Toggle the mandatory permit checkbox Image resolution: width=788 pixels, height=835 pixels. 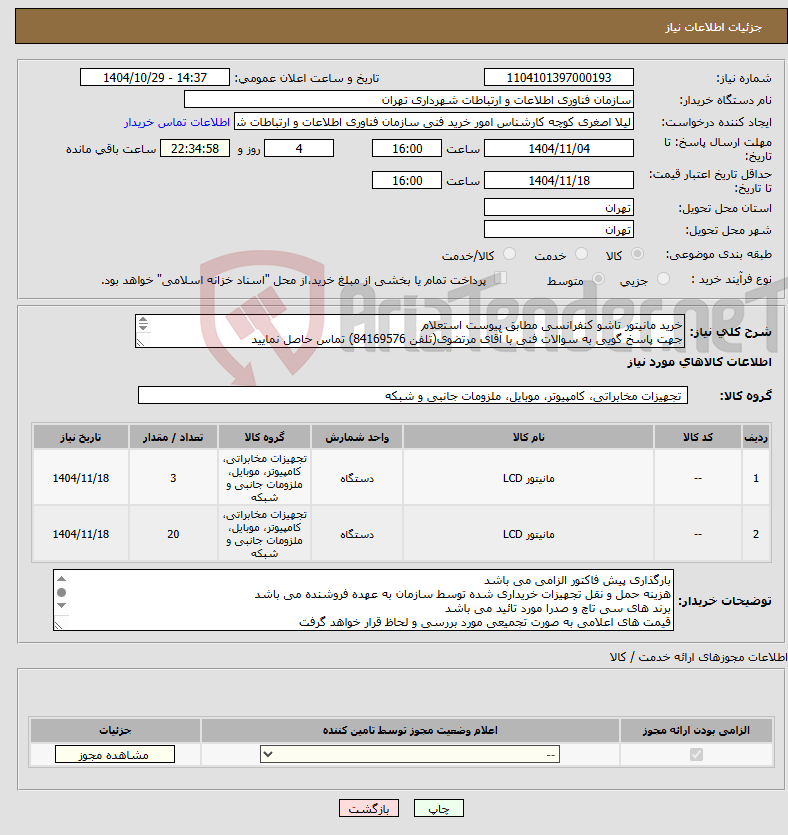coord(696,754)
